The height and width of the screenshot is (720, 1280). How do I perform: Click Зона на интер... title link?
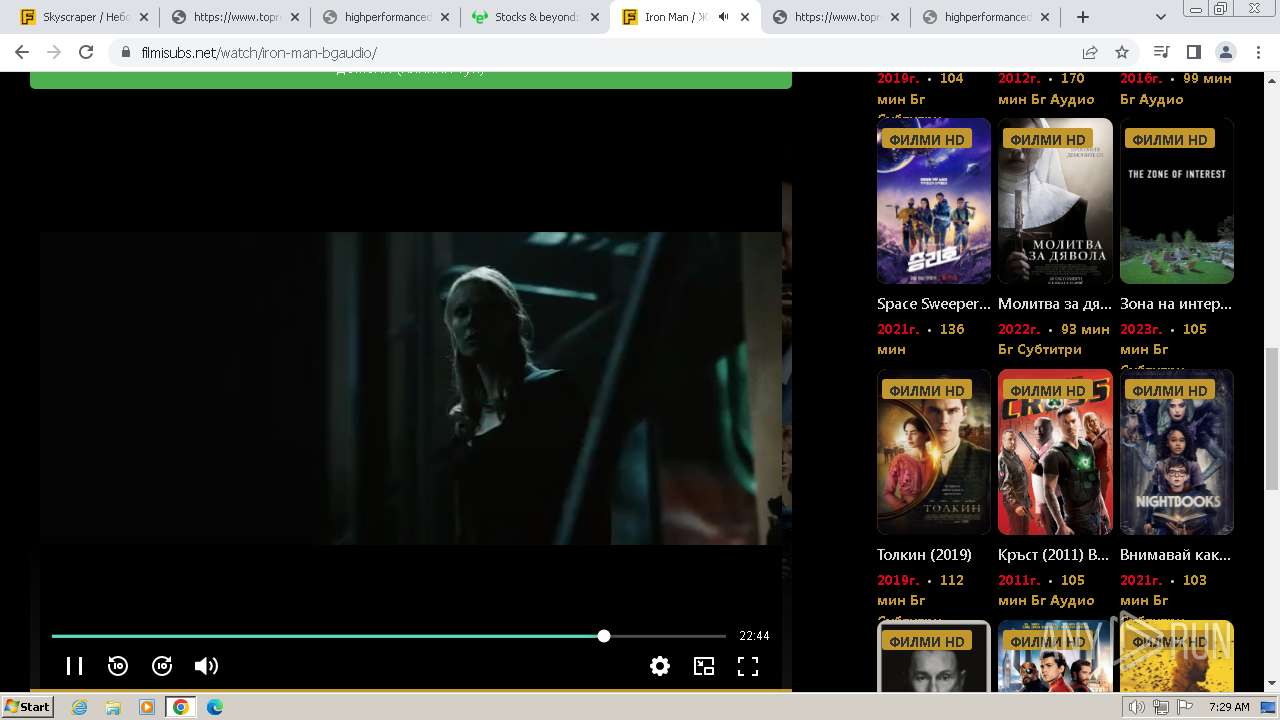tap(1176, 303)
